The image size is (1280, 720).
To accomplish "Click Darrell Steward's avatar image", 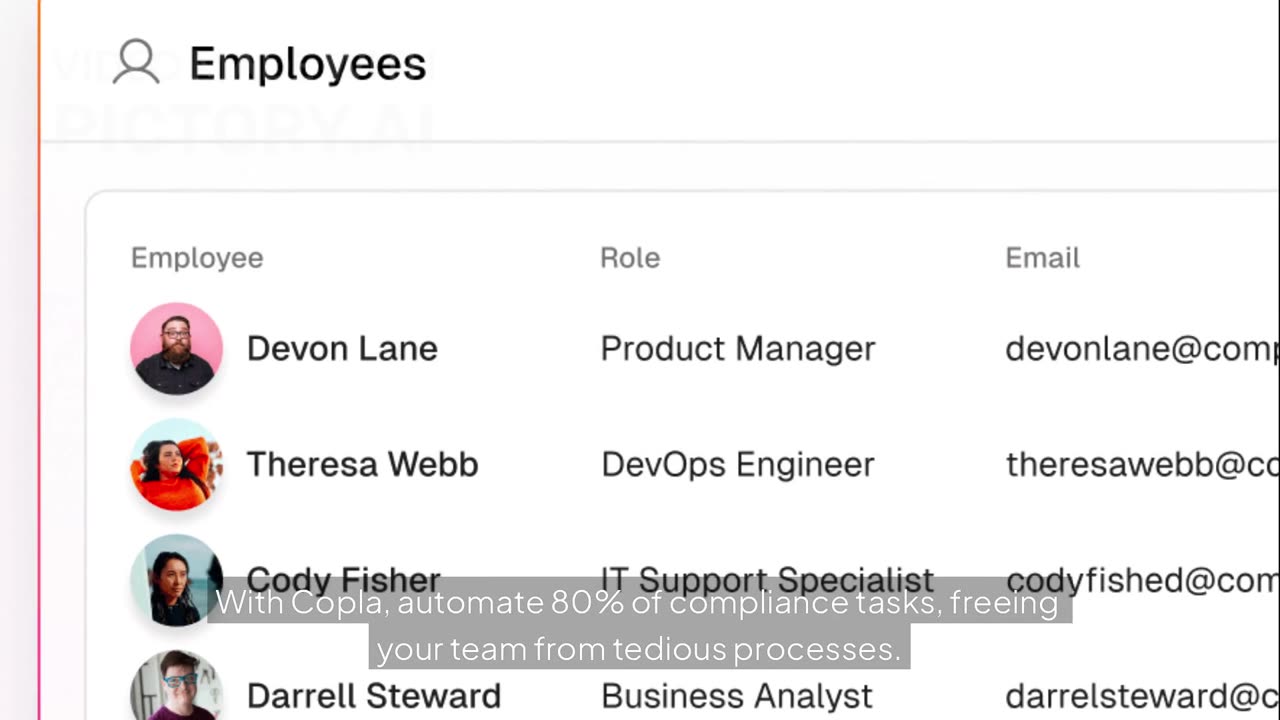I will tap(176, 690).
